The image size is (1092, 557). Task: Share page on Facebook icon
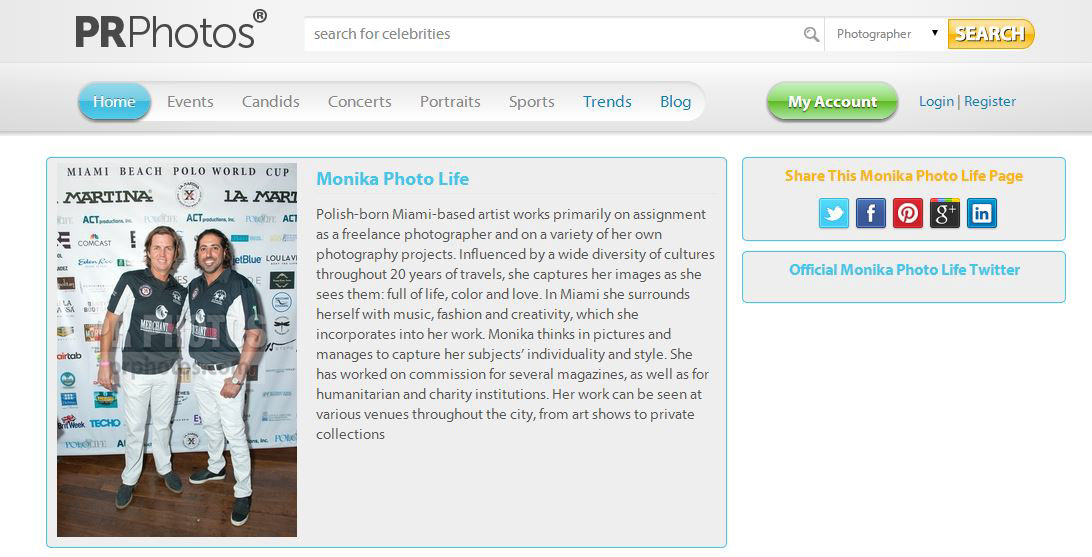coord(870,213)
